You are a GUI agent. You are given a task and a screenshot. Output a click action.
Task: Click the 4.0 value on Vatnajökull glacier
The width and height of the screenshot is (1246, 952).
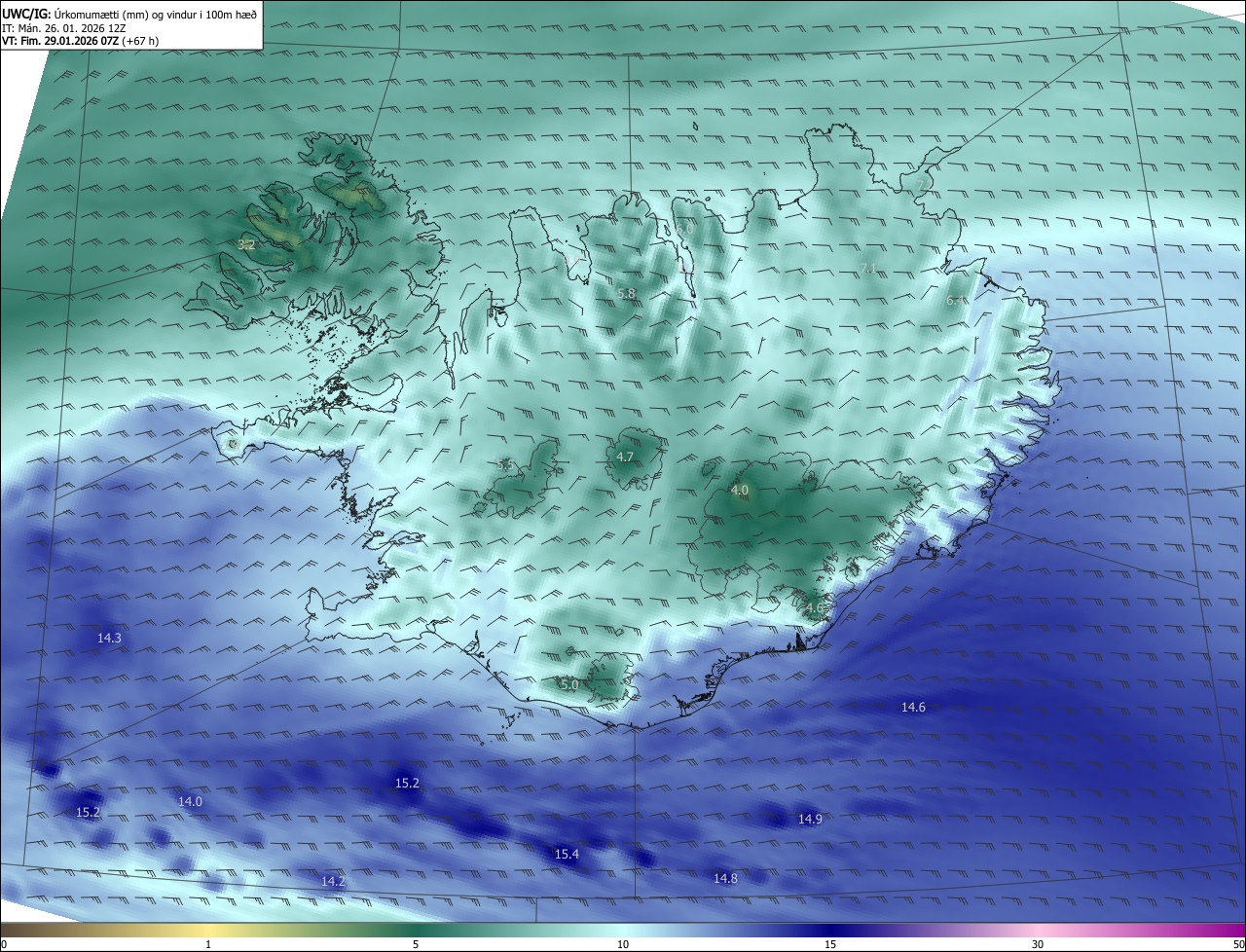pyautogui.click(x=740, y=490)
